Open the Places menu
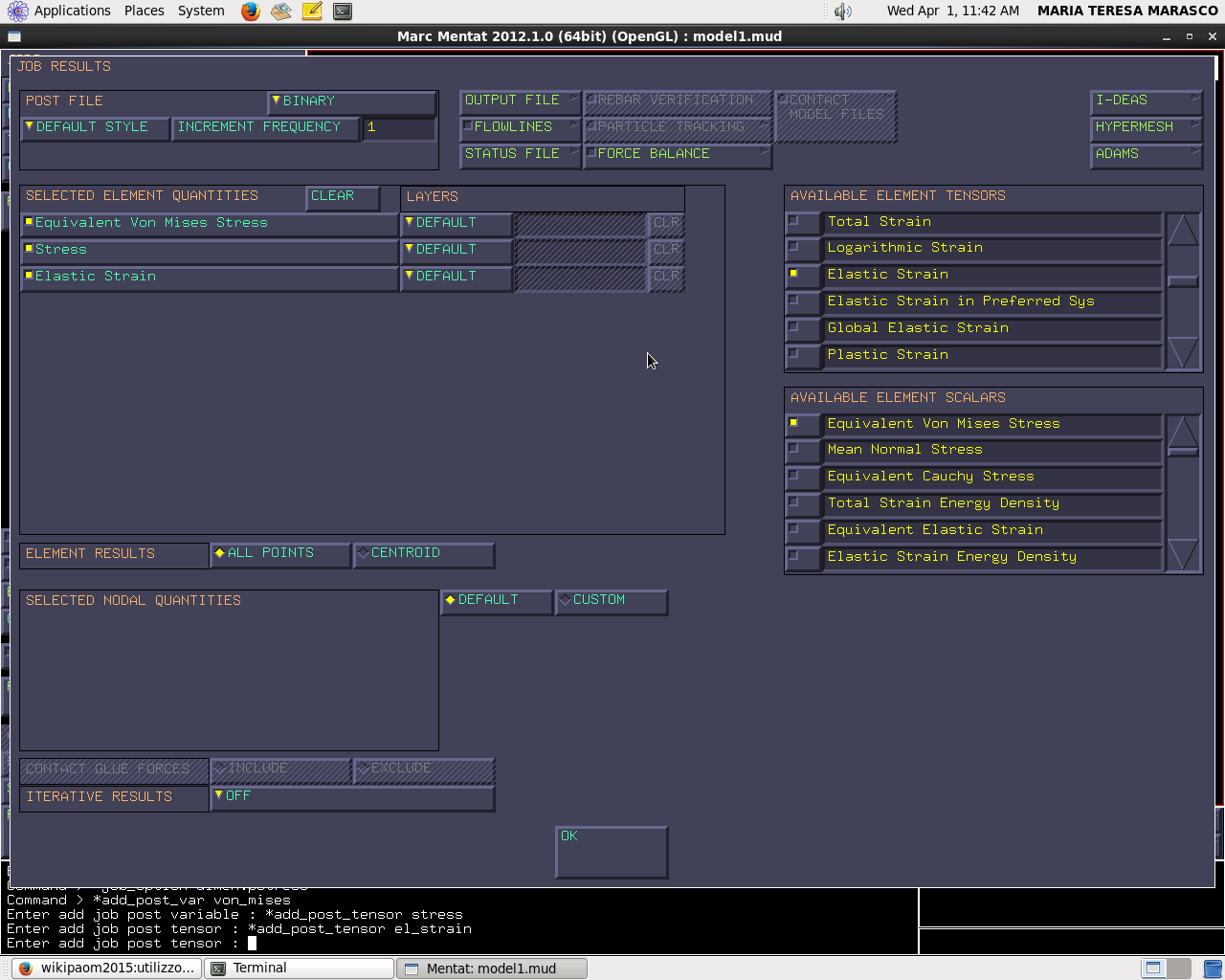 tap(144, 11)
